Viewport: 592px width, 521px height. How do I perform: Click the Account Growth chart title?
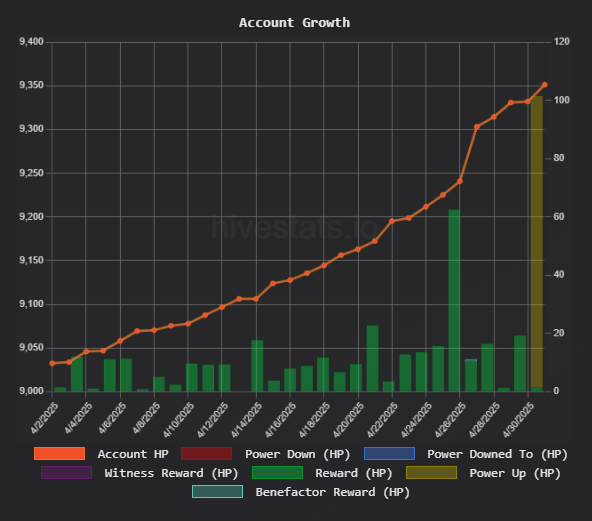(x=294, y=23)
